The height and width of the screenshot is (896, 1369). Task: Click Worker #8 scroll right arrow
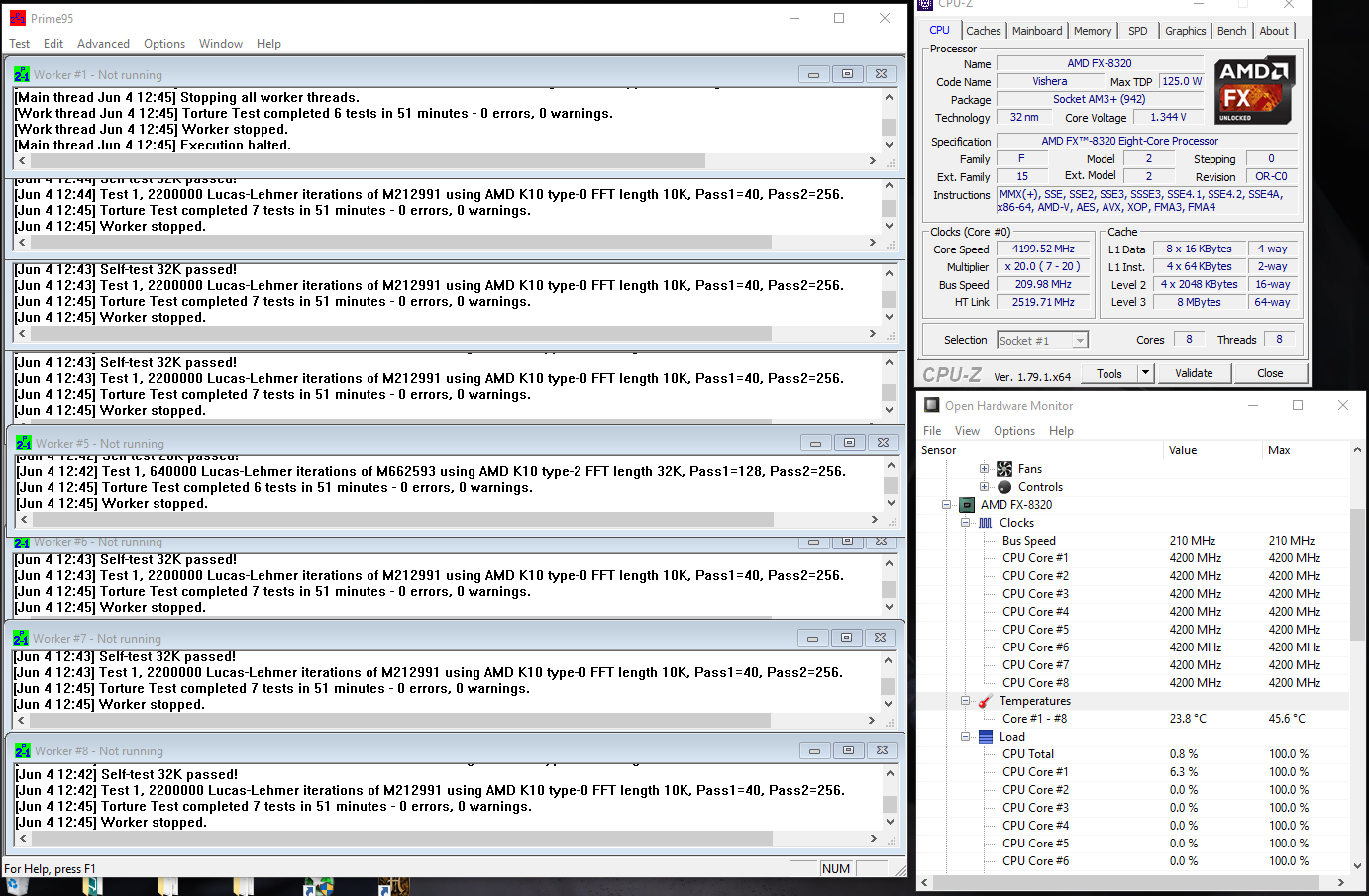(x=873, y=838)
